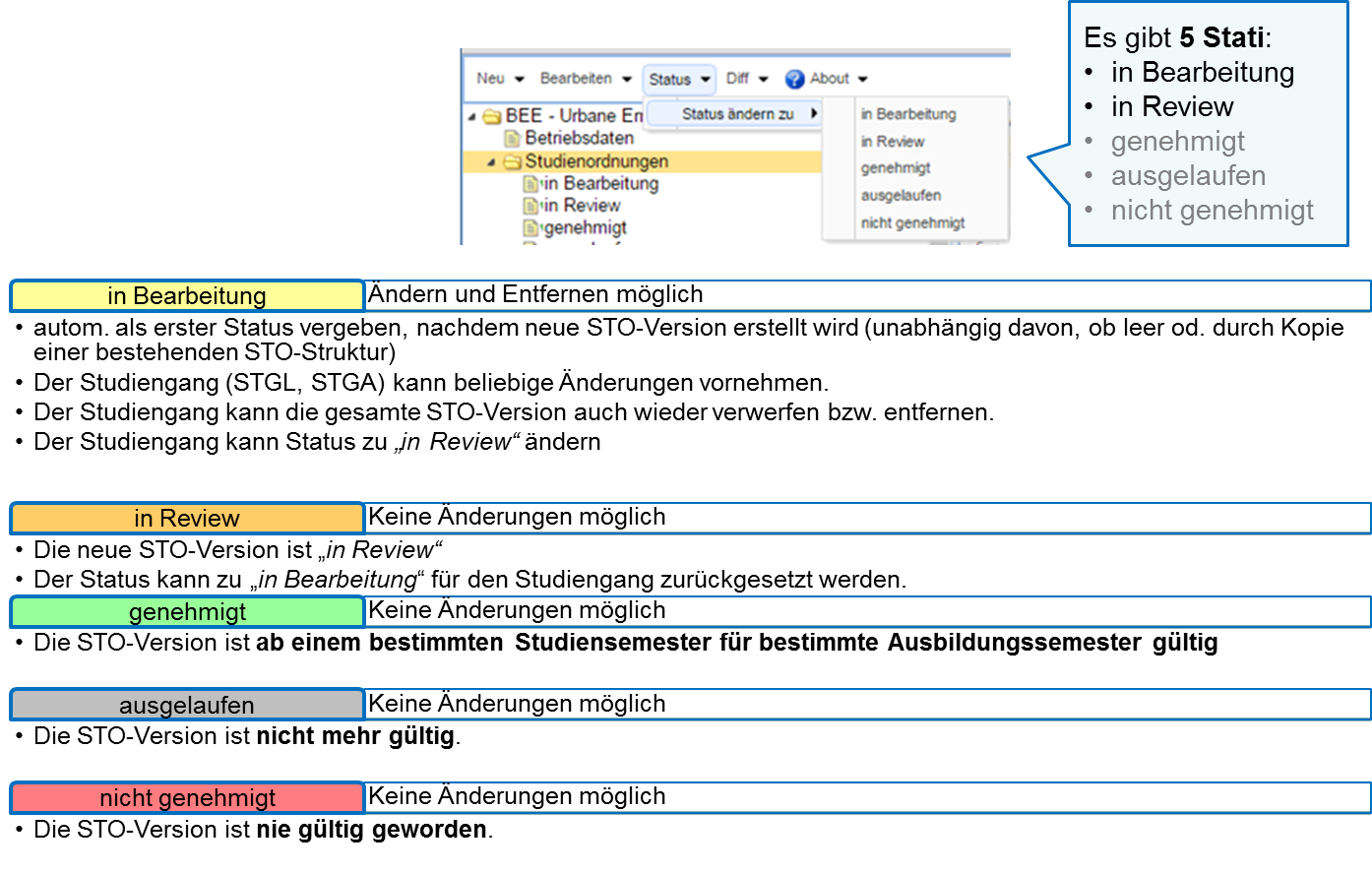Choose 'in Review' from status submenu
Image resolution: width=1372 pixels, height=874 pixels.
click(x=893, y=142)
